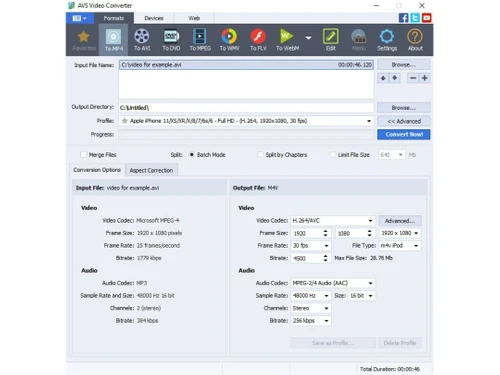Image resolution: width=500 pixels, height=375 pixels.
Task: Switch to the Devices tab
Action: click(154, 18)
